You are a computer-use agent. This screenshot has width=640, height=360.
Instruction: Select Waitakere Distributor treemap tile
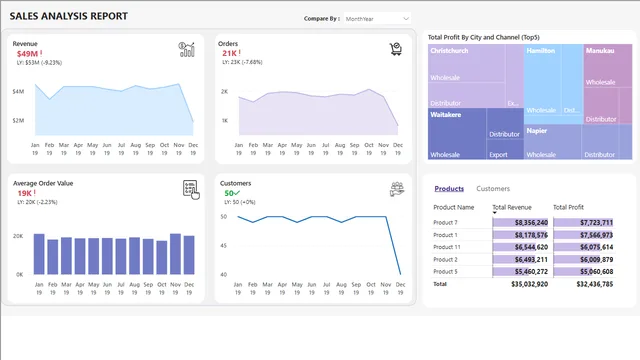[x=505, y=124]
